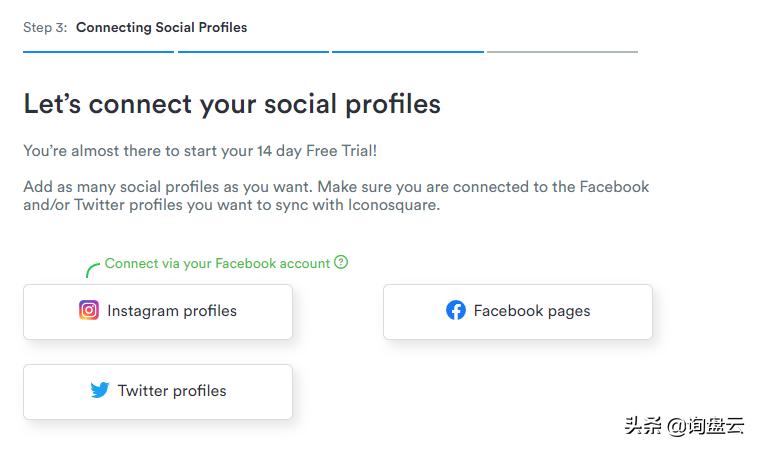Click the 'Add as many social profiles' paragraph
The width and height of the screenshot is (758, 449).
[336, 196]
